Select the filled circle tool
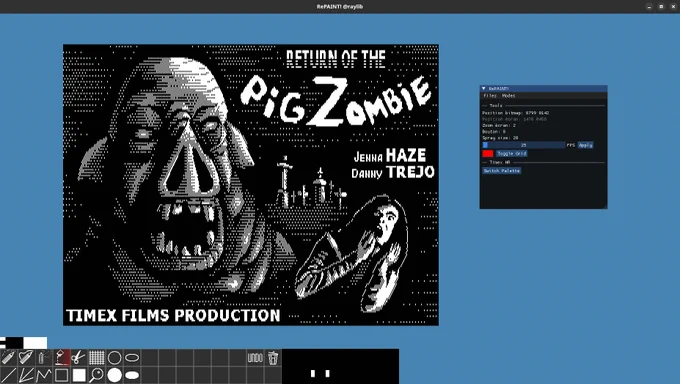This screenshot has width=680, height=384. [x=114, y=375]
